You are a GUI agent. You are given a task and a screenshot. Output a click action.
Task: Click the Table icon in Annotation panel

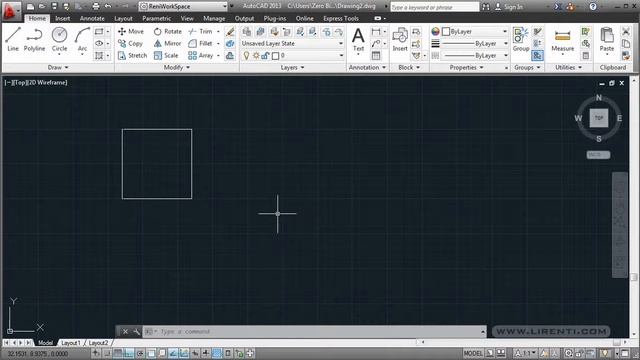click(x=376, y=56)
